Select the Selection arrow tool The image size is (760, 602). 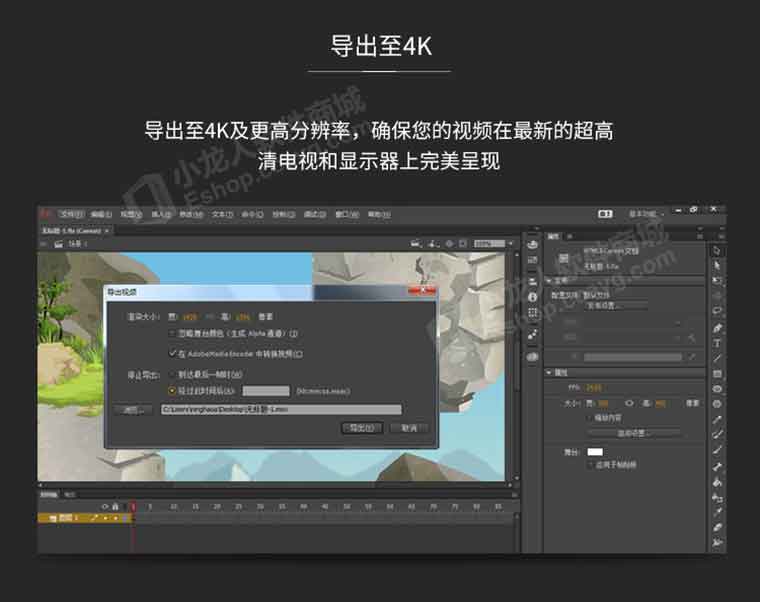(x=718, y=250)
